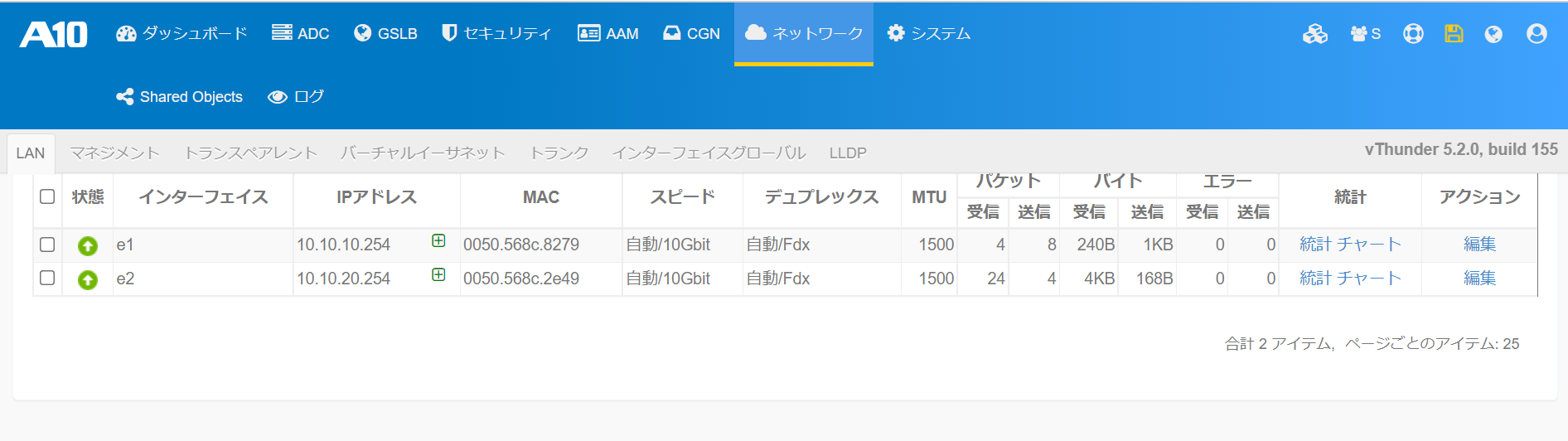The height and width of the screenshot is (441, 1568).
Task: Click the users S icon
Action: click(x=1365, y=34)
